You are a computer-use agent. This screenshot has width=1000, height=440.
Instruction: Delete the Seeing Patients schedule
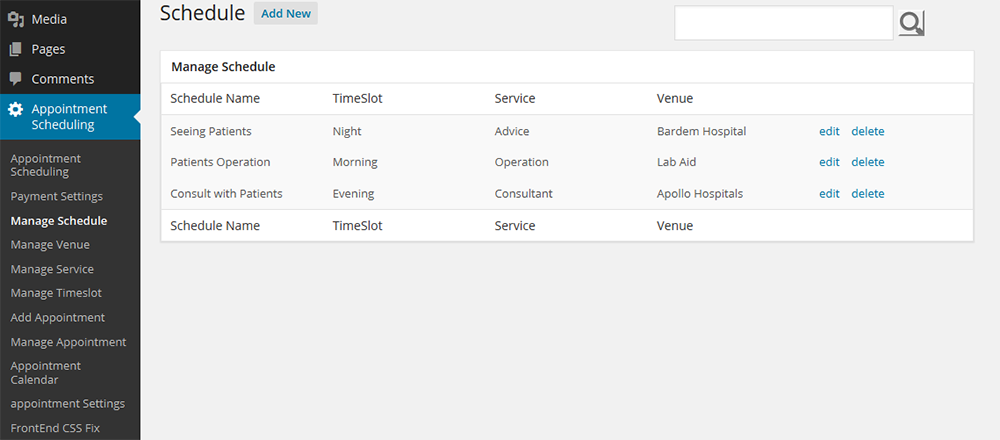868,131
